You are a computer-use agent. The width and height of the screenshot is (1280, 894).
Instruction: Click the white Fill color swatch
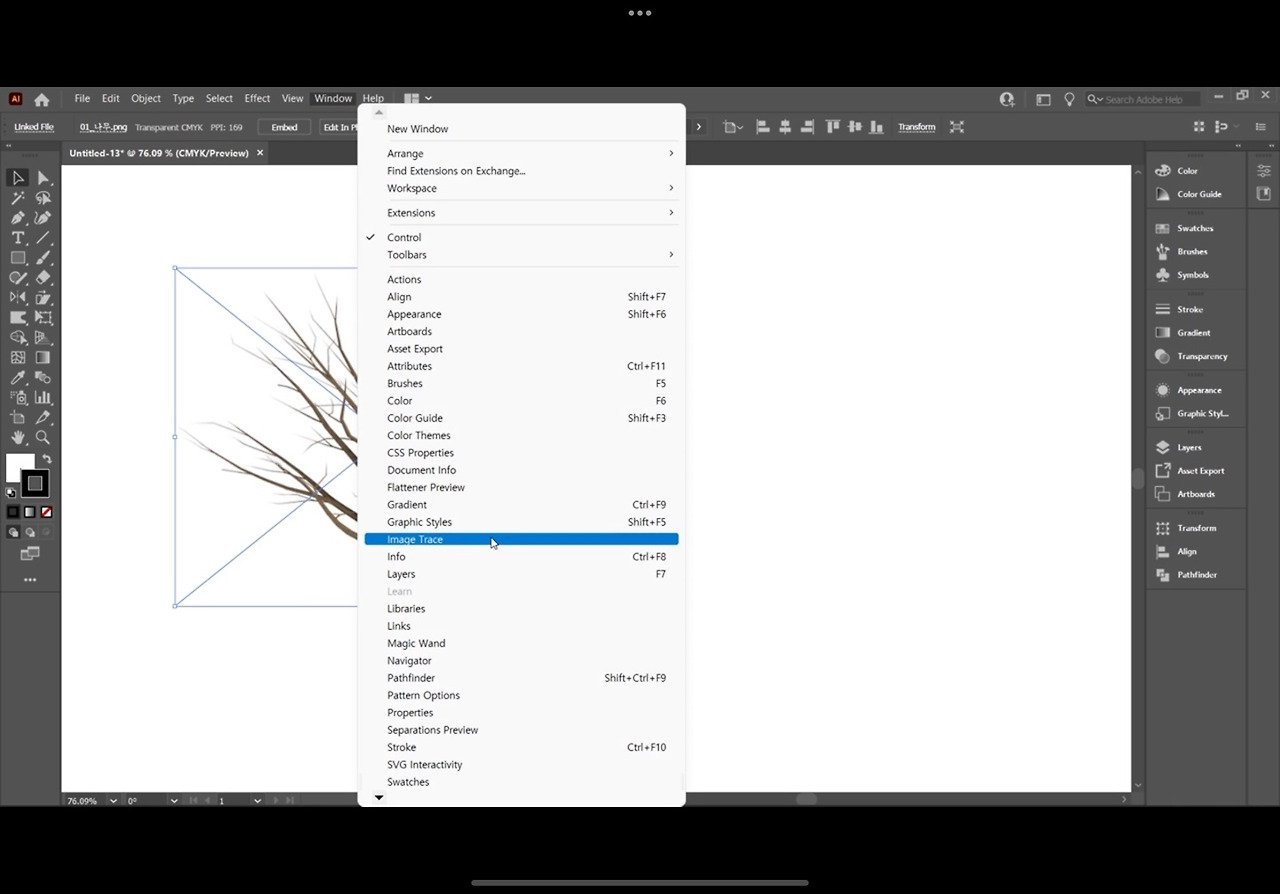(x=18, y=467)
